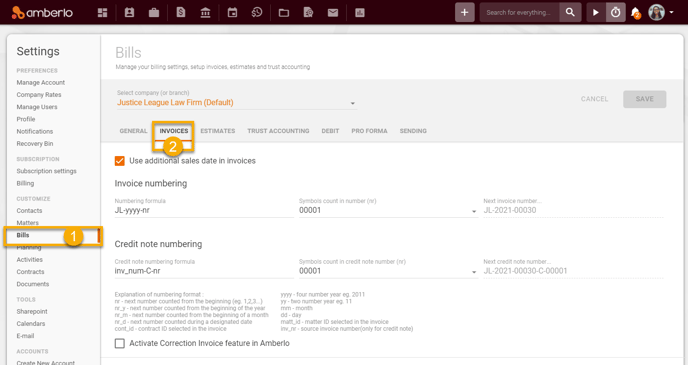Open Manage Account settings
The height and width of the screenshot is (365, 688).
(x=41, y=82)
